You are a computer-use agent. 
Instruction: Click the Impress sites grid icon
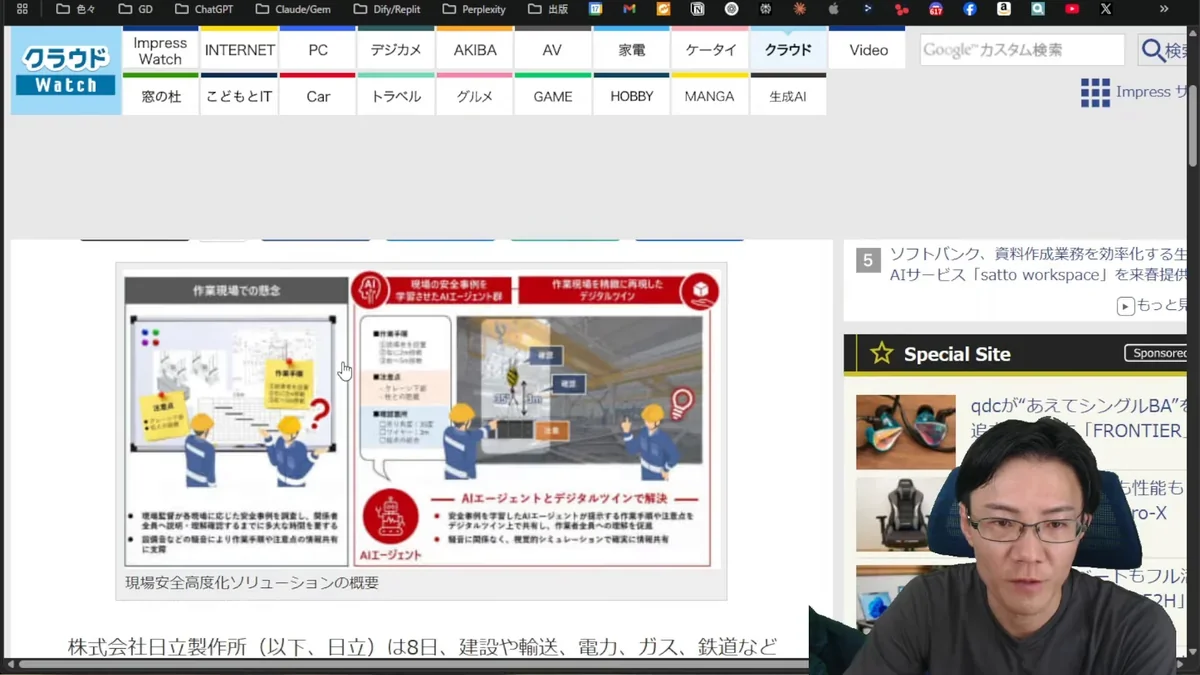[1095, 92]
